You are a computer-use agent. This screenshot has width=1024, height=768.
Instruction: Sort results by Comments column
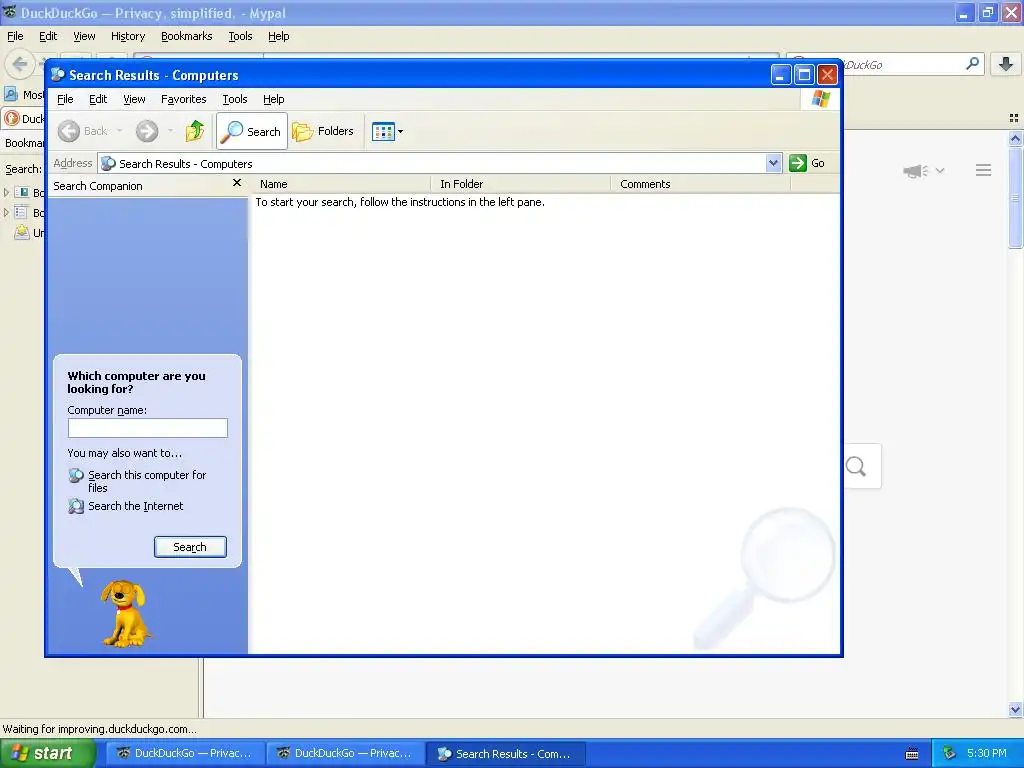(700, 184)
